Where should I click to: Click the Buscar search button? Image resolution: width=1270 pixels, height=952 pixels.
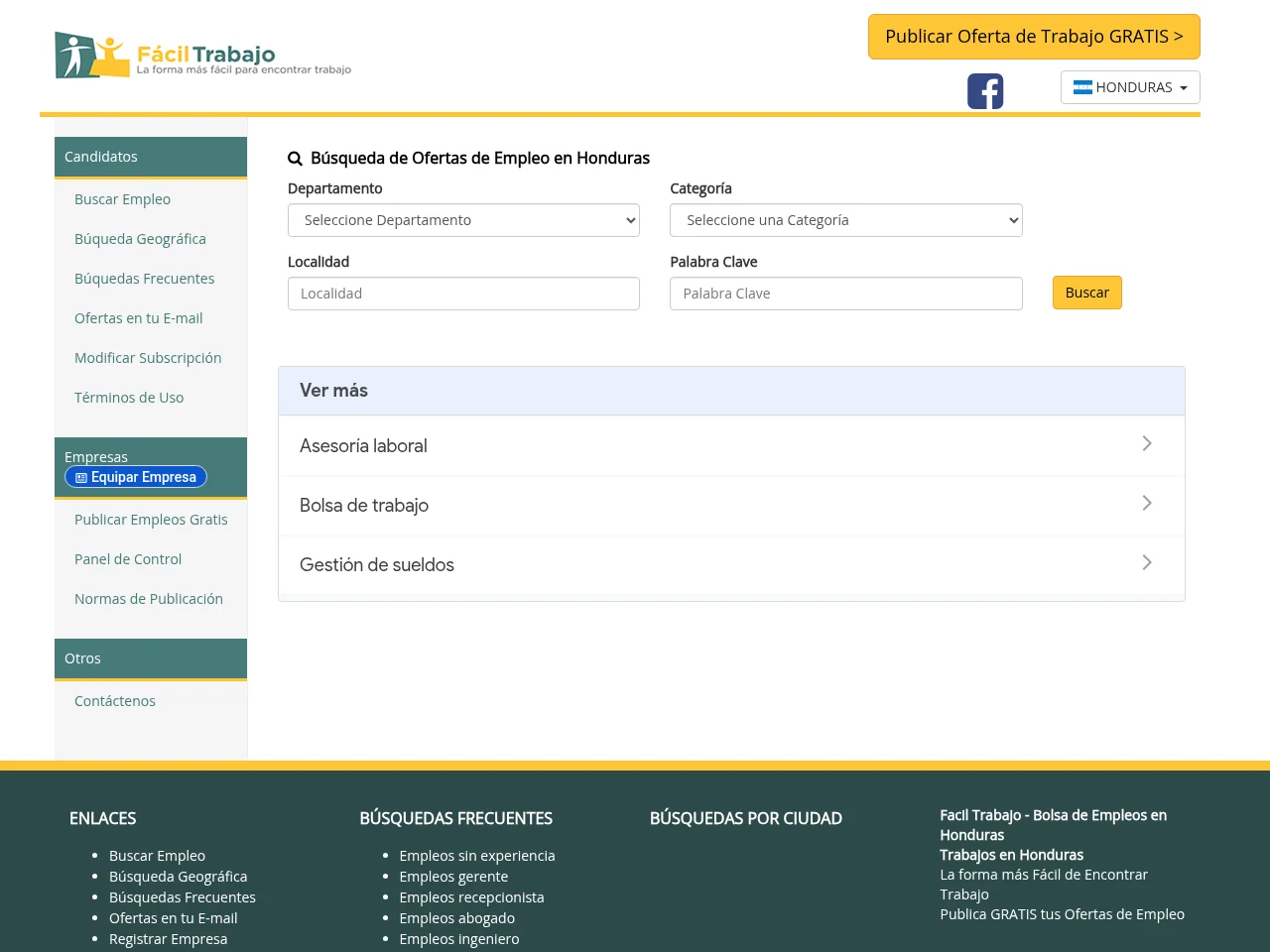[1087, 293]
